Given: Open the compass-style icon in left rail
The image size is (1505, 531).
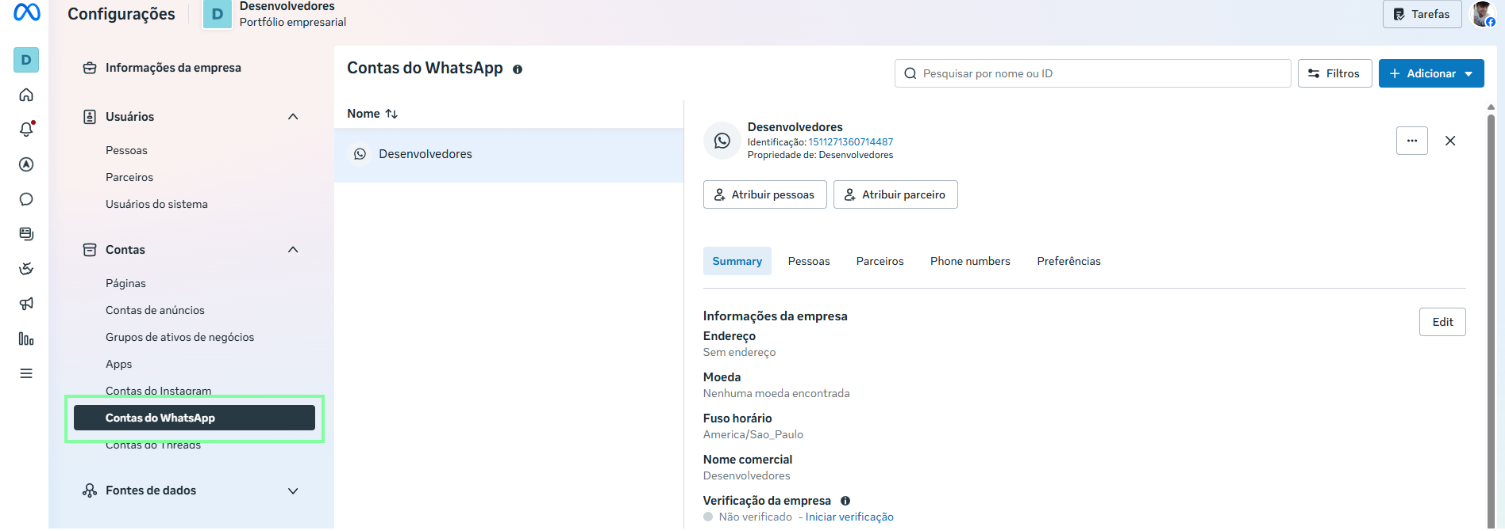Looking at the screenshot, I should click(26, 164).
